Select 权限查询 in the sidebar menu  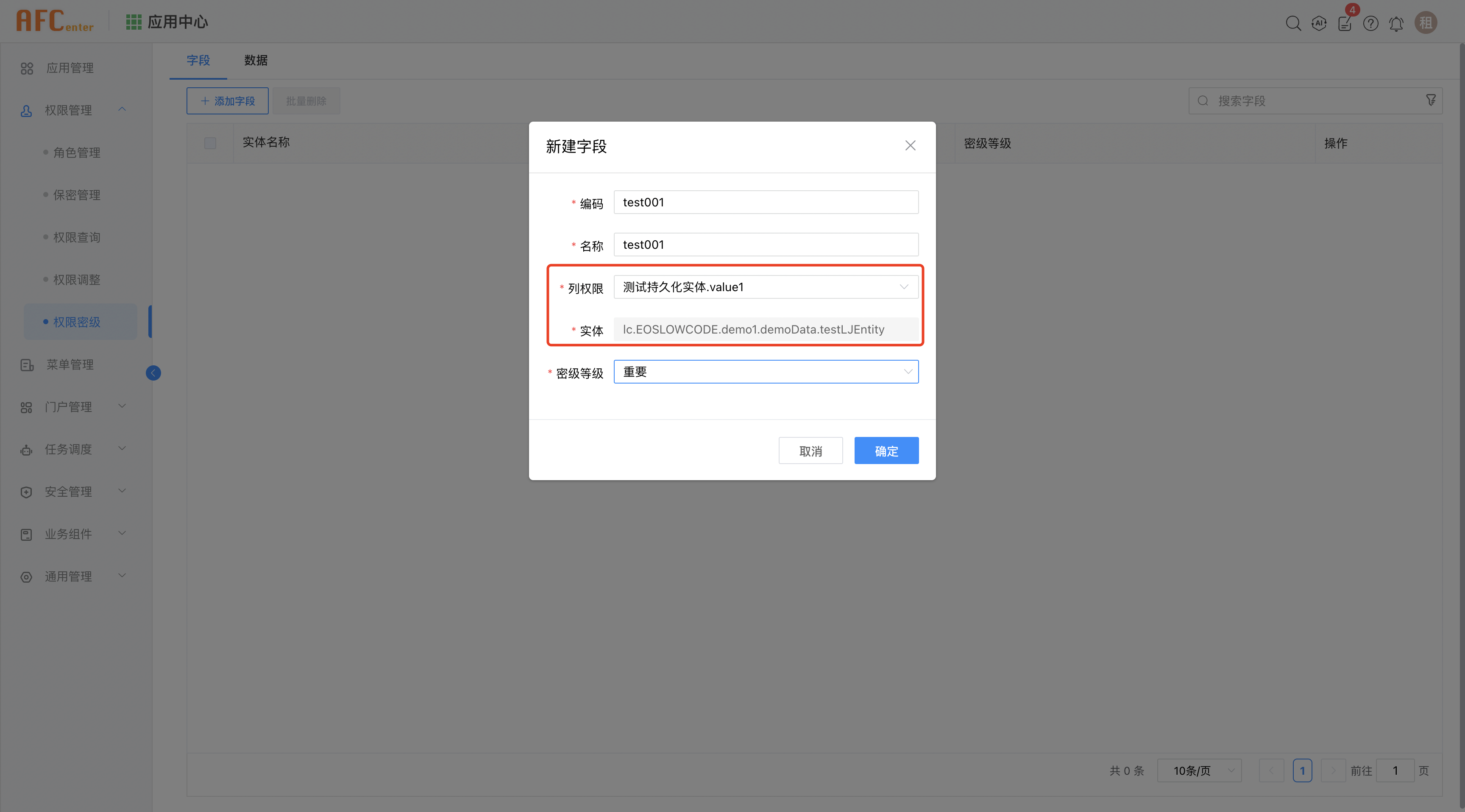(78, 237)
